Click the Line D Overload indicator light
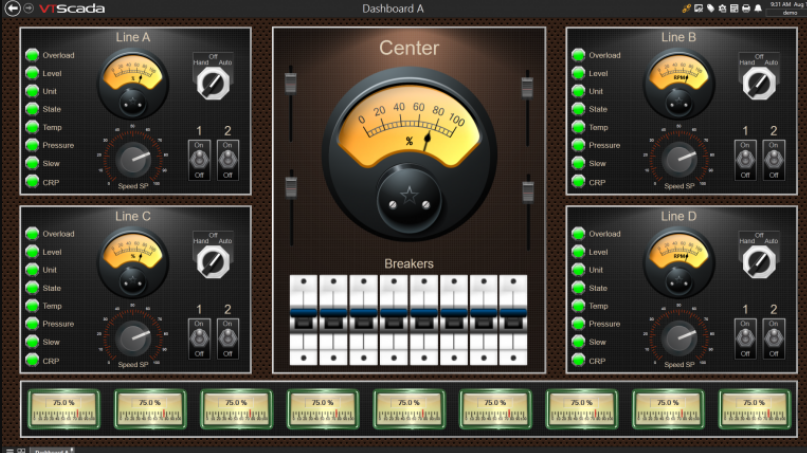This screenshot has width=807, height=453. pyautogui.click(x=578, y=233)
